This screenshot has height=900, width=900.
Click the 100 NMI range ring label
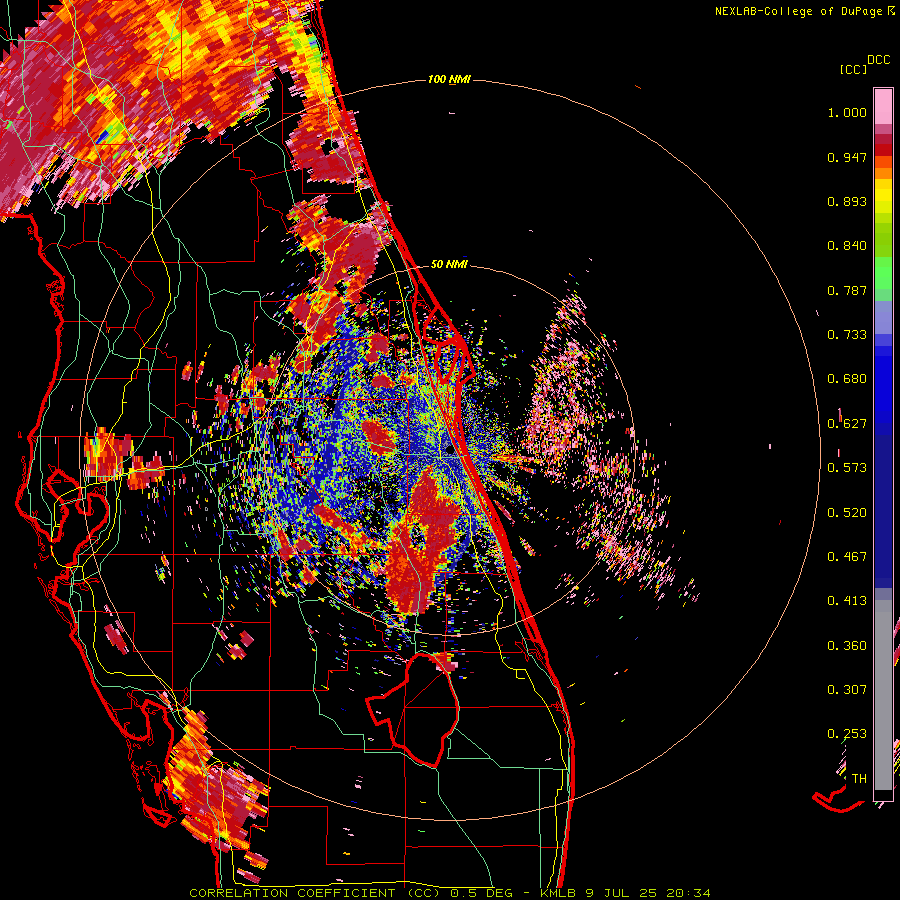tap(449, 79)
